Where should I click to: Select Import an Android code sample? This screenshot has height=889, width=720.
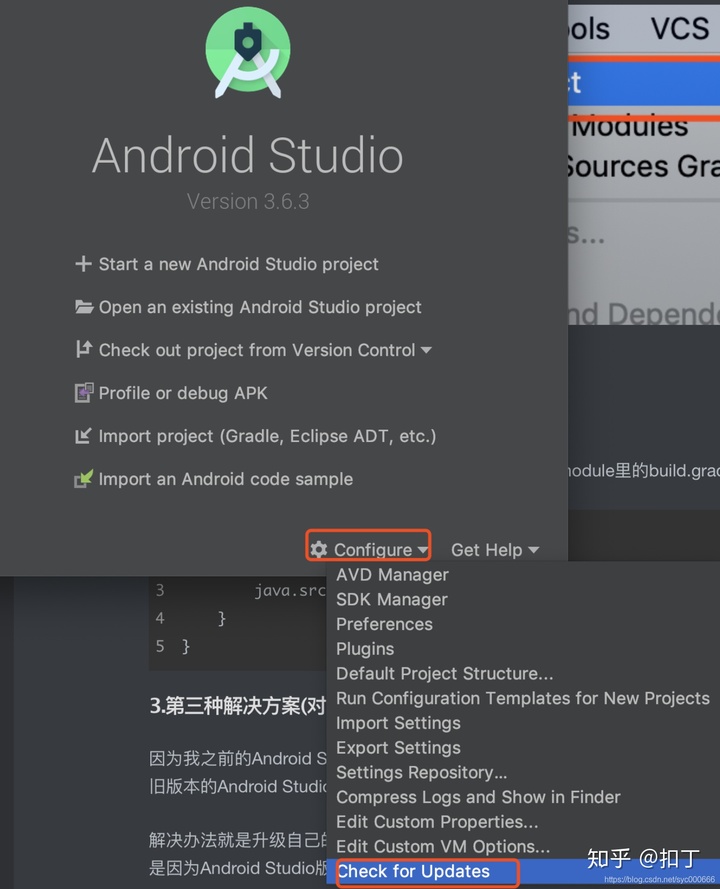coord(226,479)
